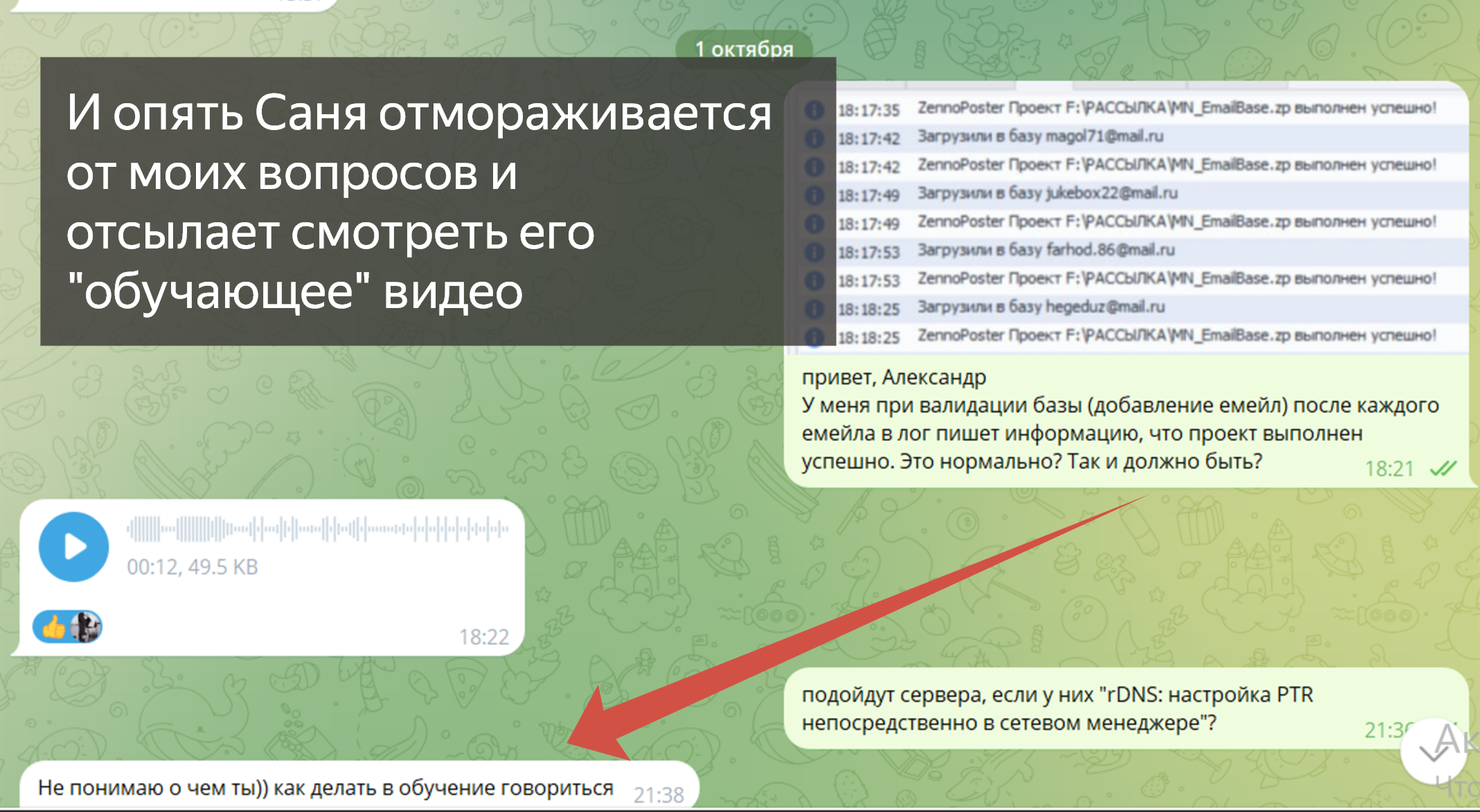Click email magol71@mail.ru in the log

pos(1104,136)
